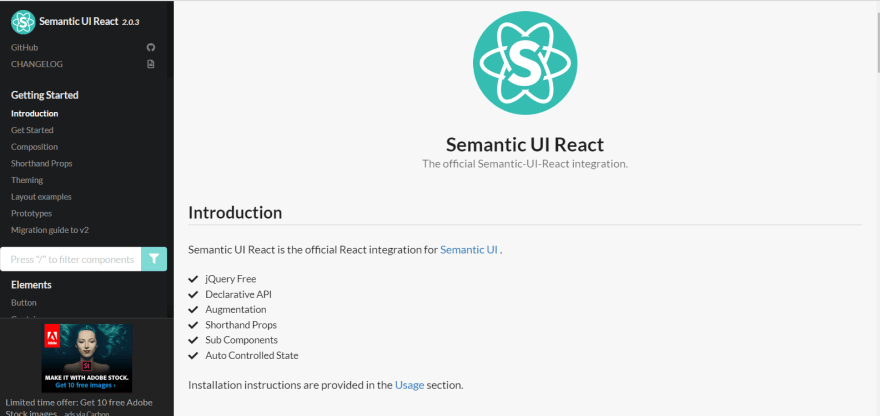Click the checkmark next to Auto Controlled State
The image size is (880, 416).
tap(194, 355)
